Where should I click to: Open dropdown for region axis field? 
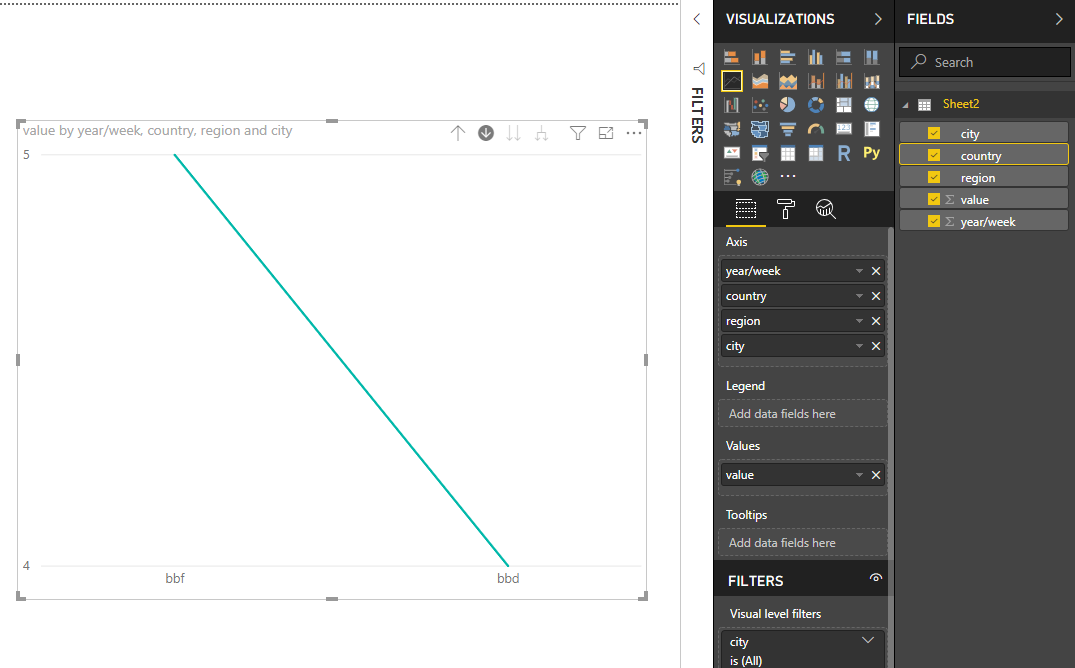(x=859, y=321)
